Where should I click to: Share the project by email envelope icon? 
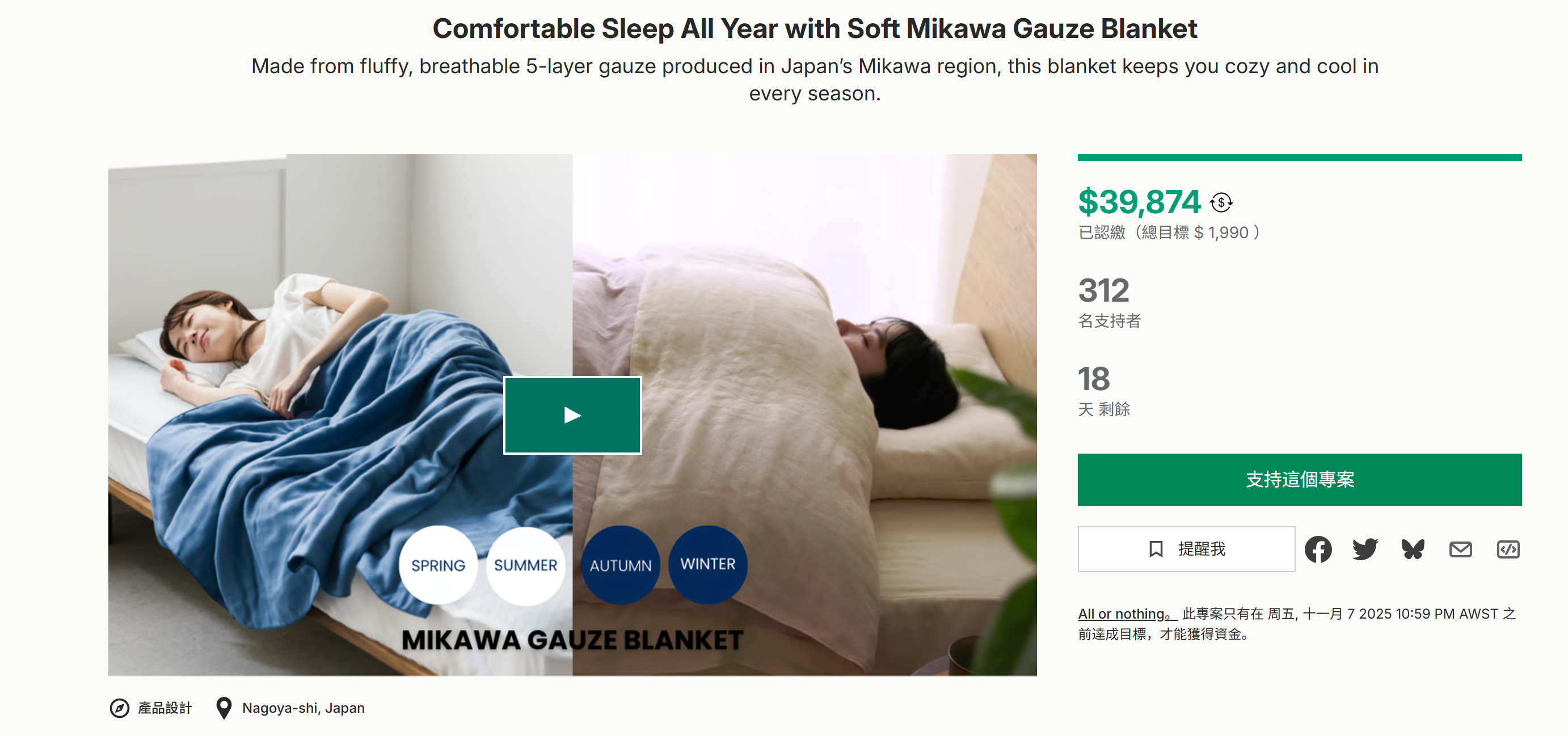pyautogui.click(x=1460, y=549)
